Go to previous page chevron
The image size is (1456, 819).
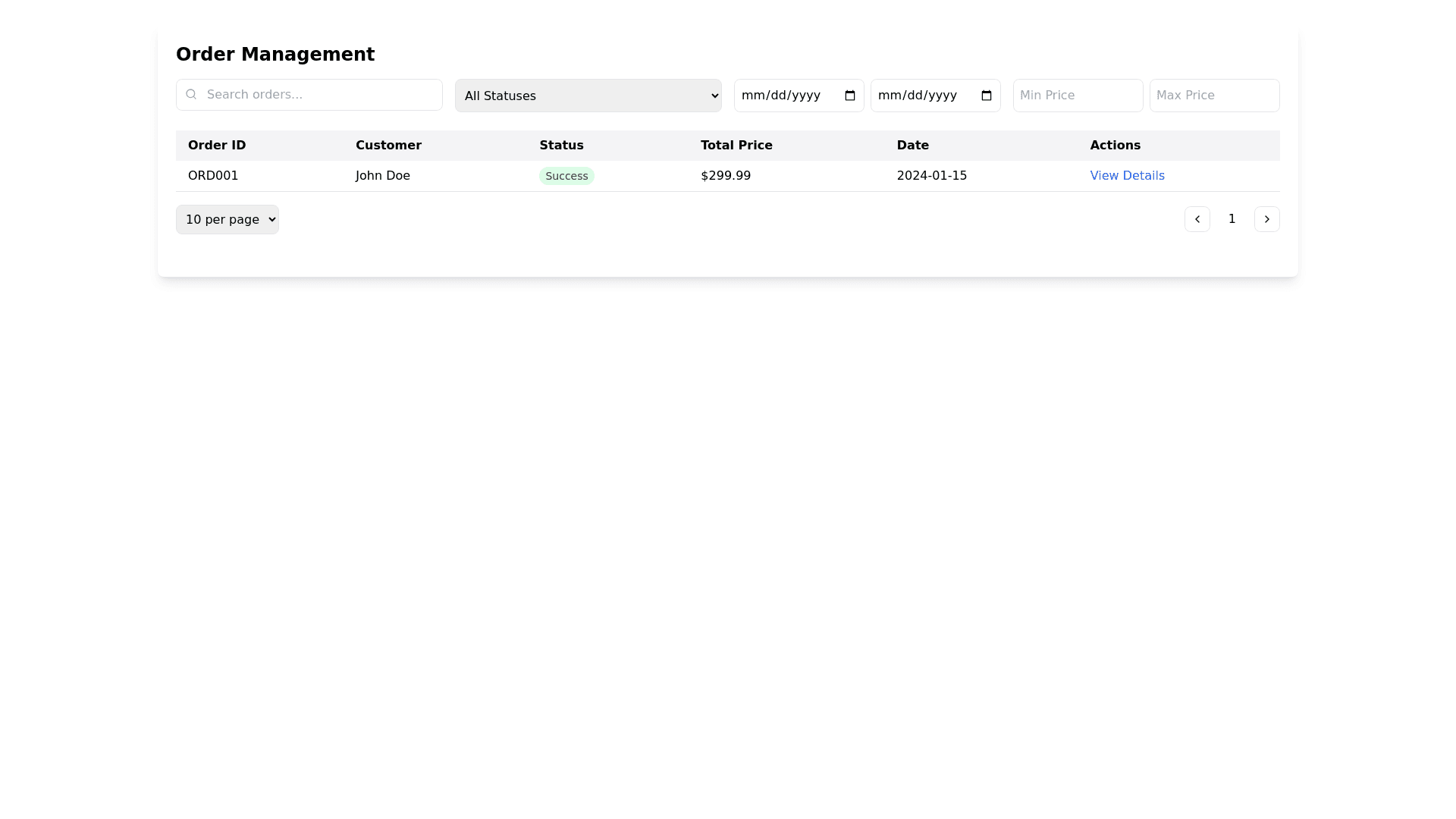click(x=1197, y=219)
